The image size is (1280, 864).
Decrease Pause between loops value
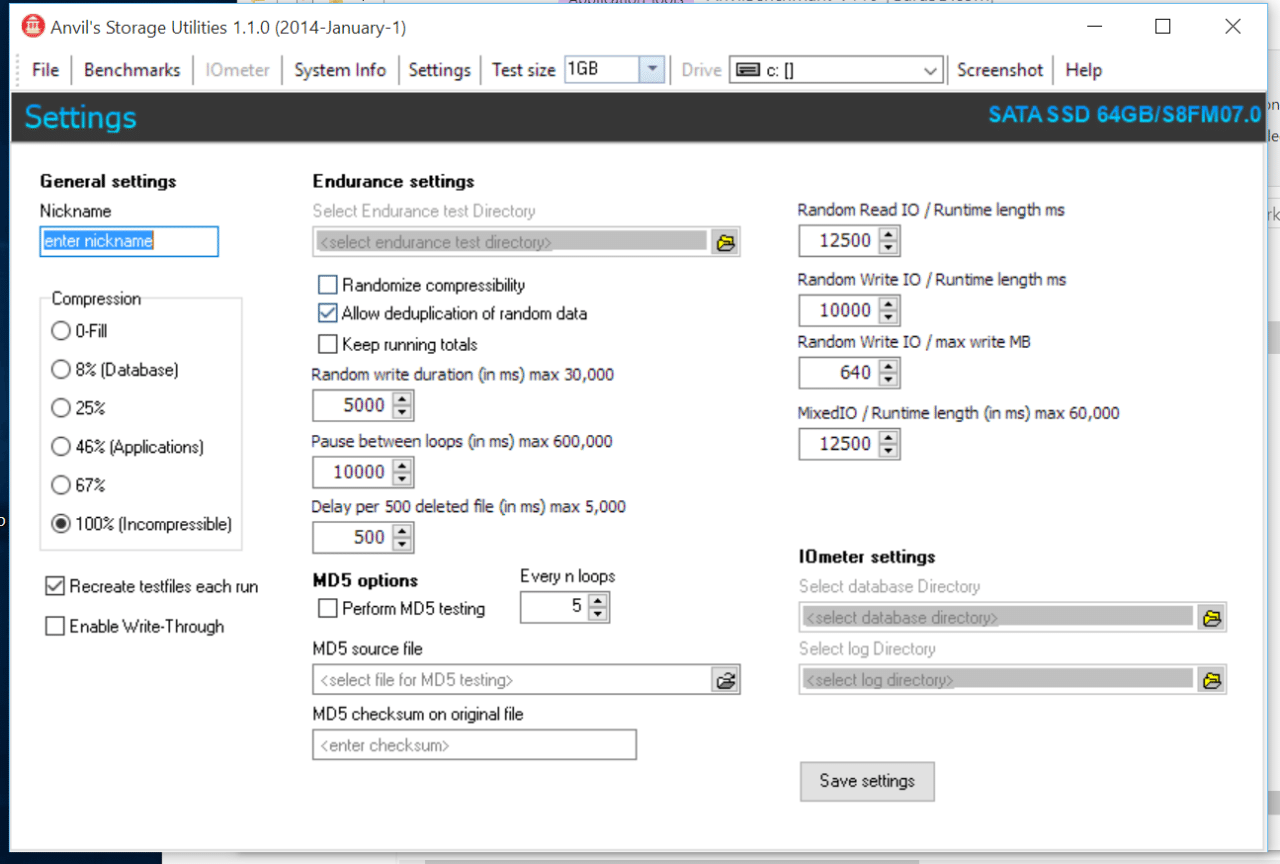(402, 478)
